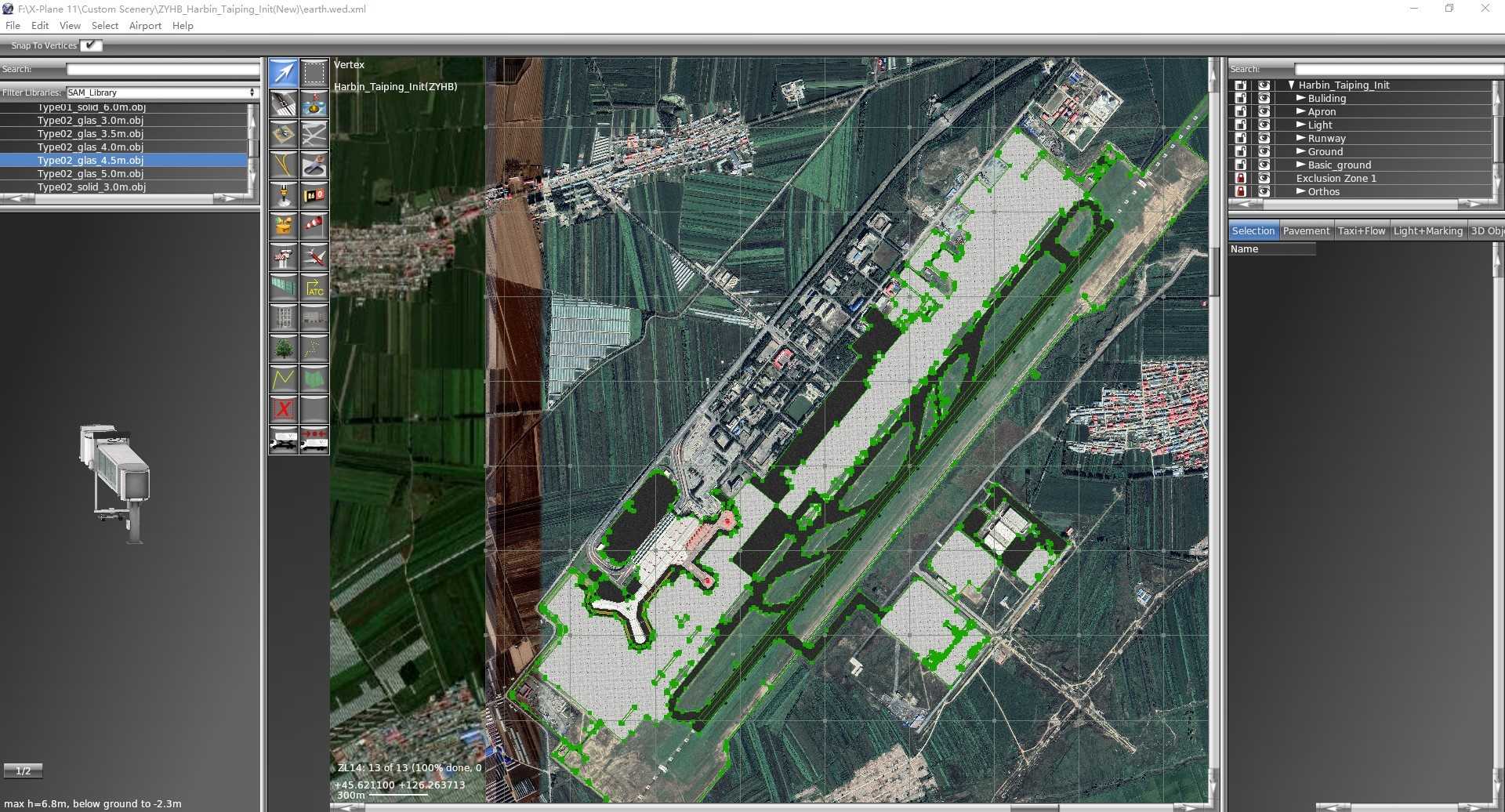Screen dimensions: 1505x812
Task: Collapse the Harbin_Taiping_Init root node
Action: (x=1291, y=85)
